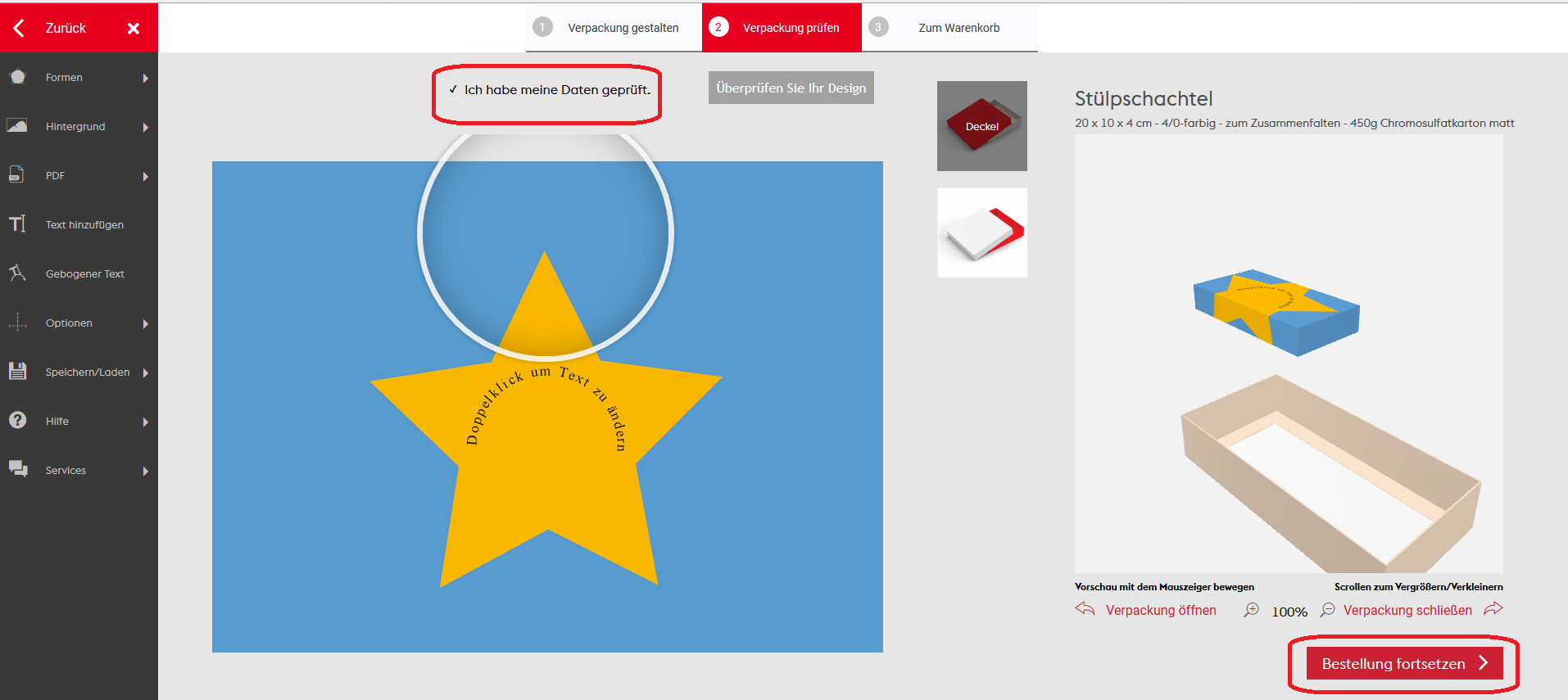The image size is (1568, 700).
Task: Click the zoom-in magnifier beside 100%
Action: pos(1251,610)
